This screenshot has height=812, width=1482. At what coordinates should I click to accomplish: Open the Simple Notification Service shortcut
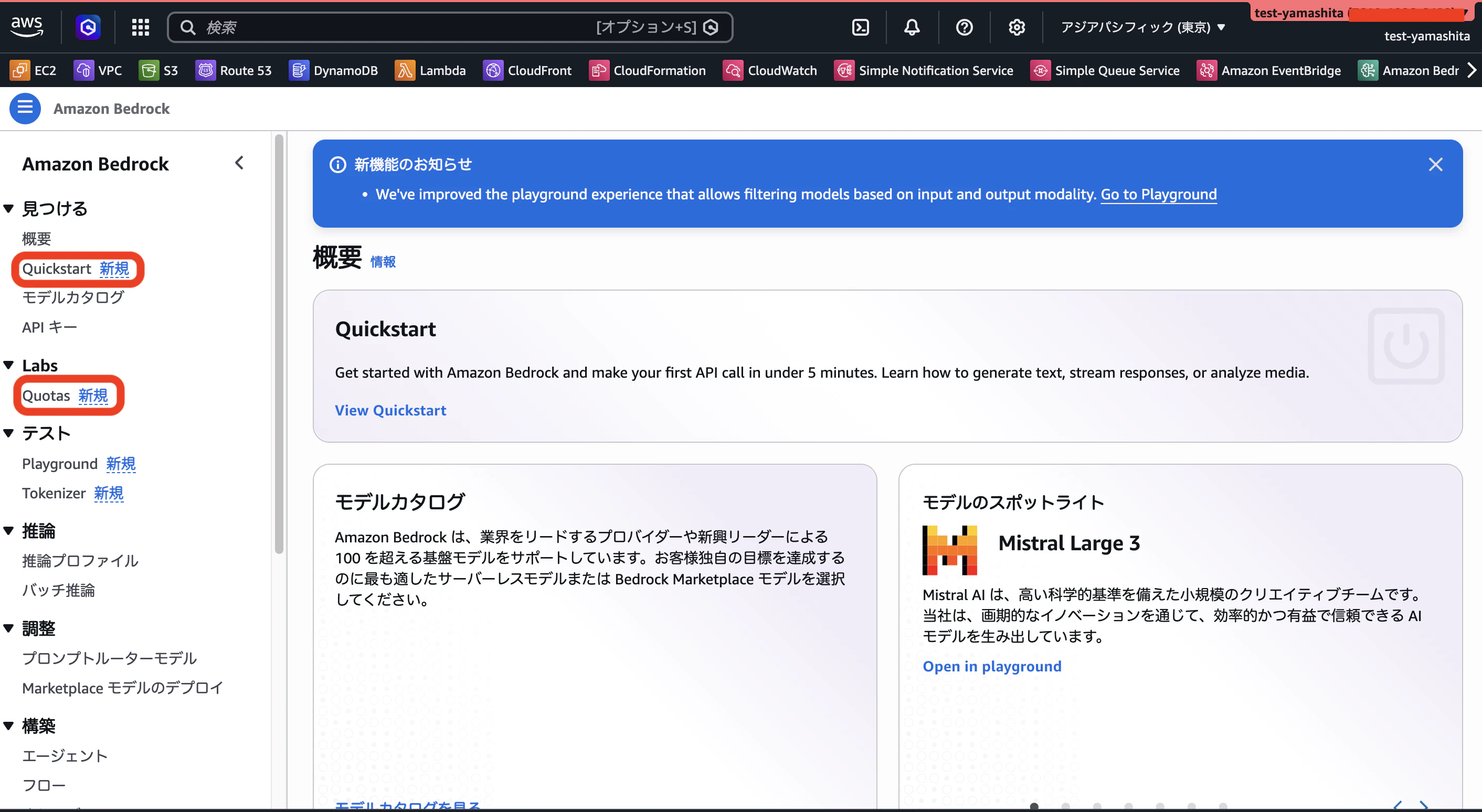[x=924, y=70]
